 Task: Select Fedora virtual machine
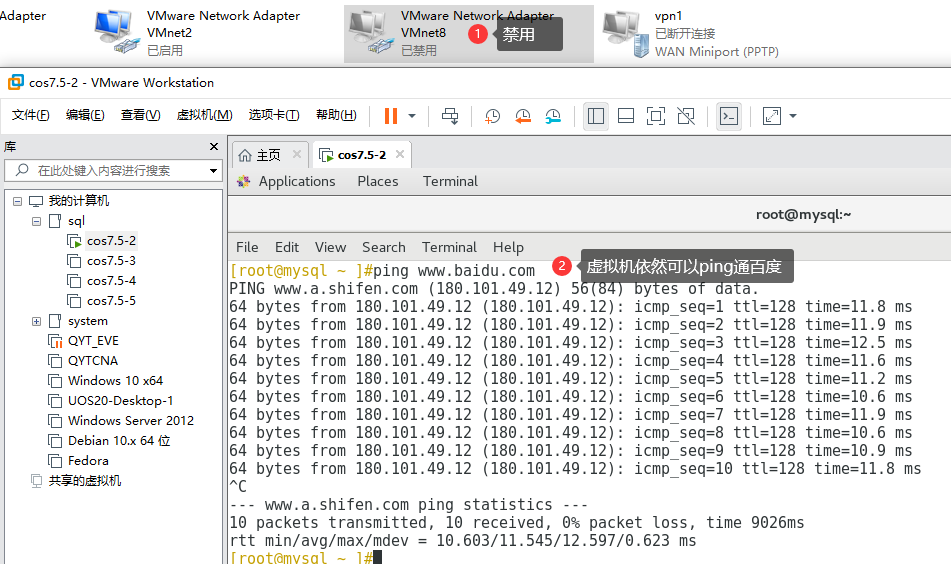coord(88,461)
